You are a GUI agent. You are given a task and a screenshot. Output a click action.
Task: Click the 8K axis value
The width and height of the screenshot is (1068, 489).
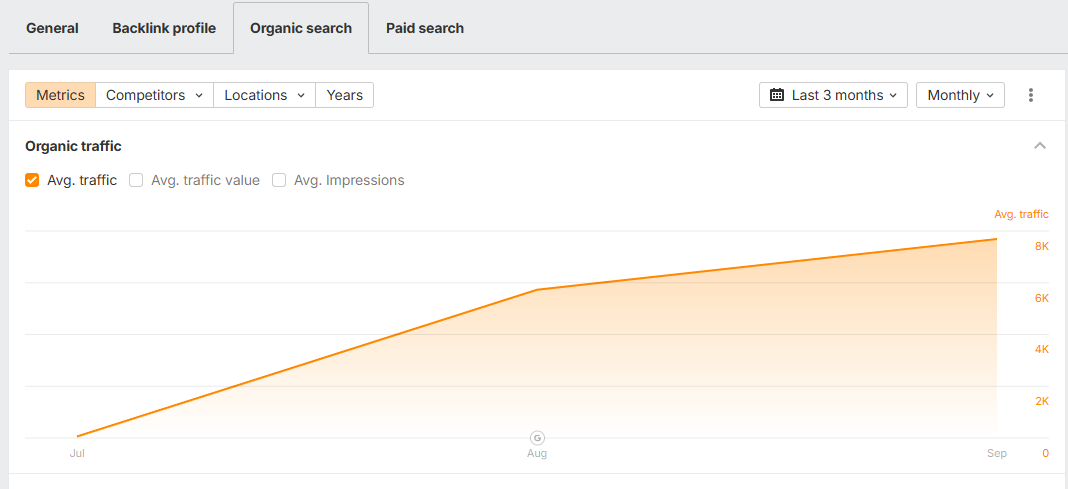pos(1041,247)
